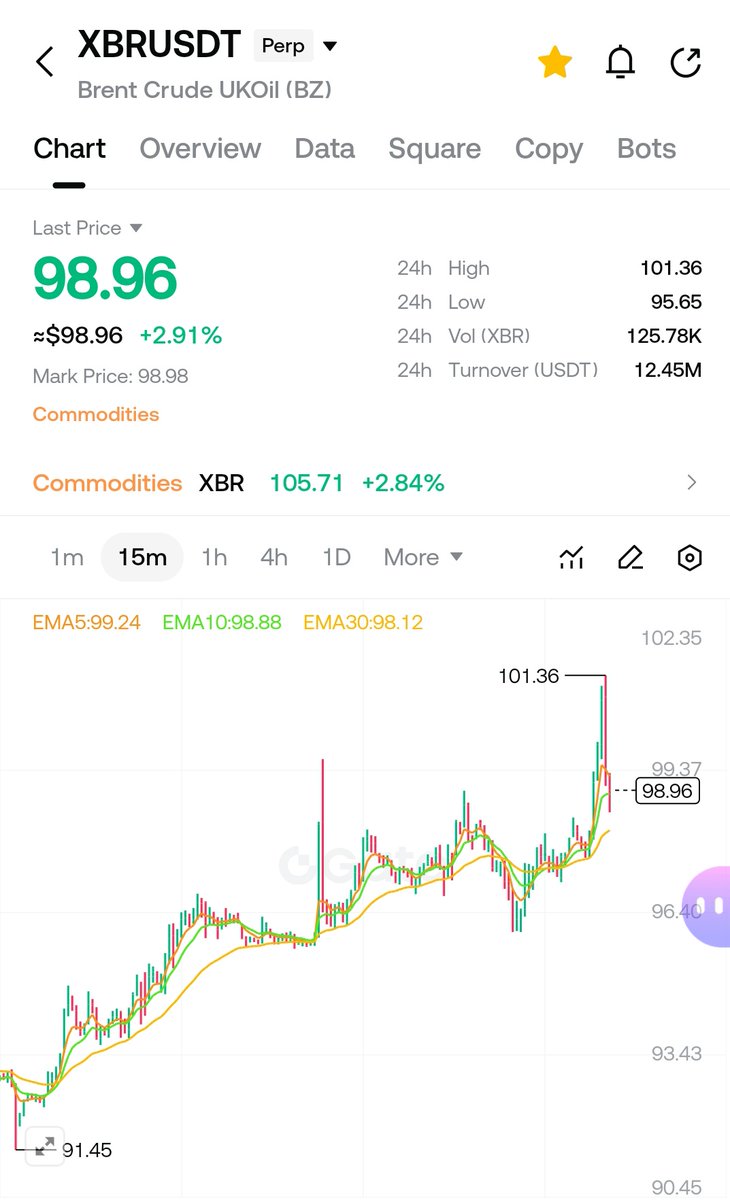Tap the Perp contract type badge
Image resolution: width=730 pixels, height=1200 pixels.
(283, 46)
